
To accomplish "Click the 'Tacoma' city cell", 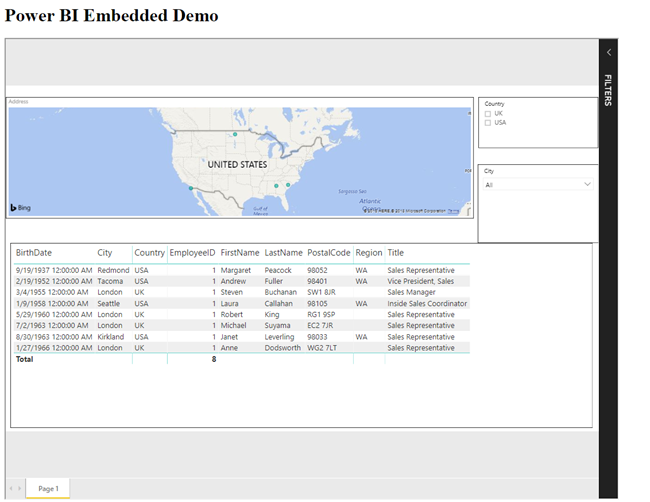I will click(110, 281).
